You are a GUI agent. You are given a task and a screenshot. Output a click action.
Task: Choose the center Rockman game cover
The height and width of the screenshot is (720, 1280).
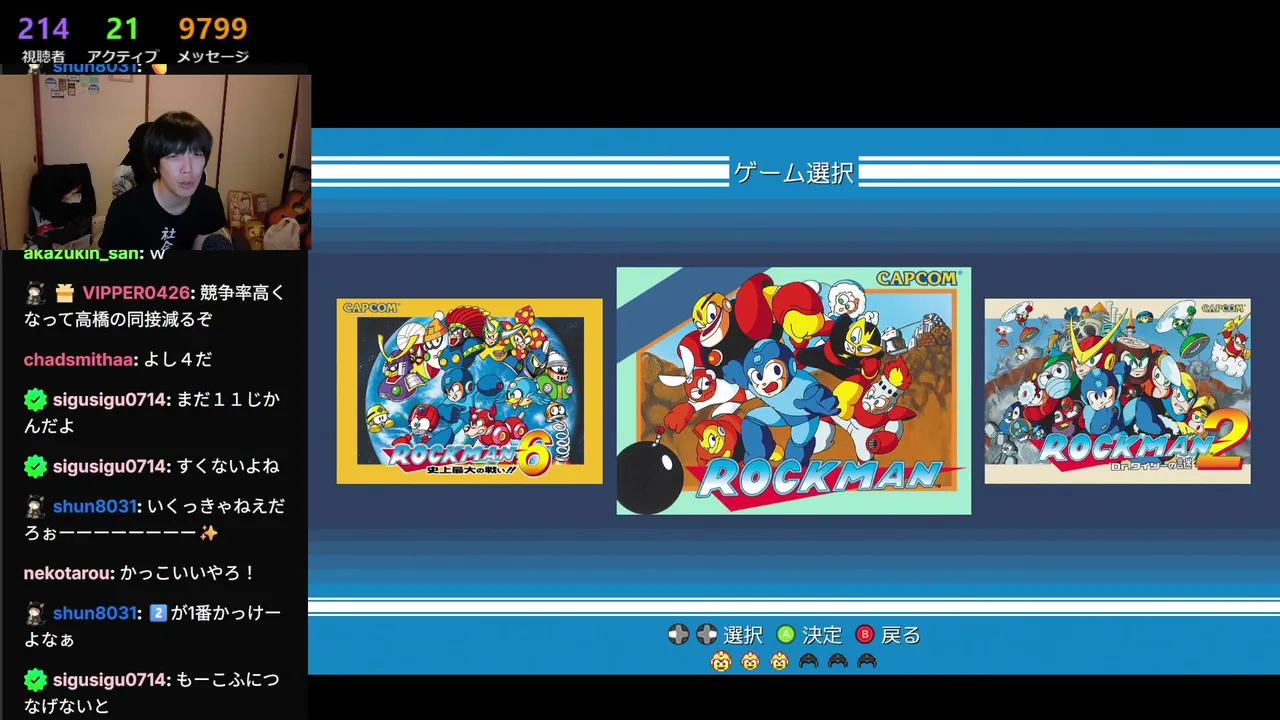[x=793, y=391]
